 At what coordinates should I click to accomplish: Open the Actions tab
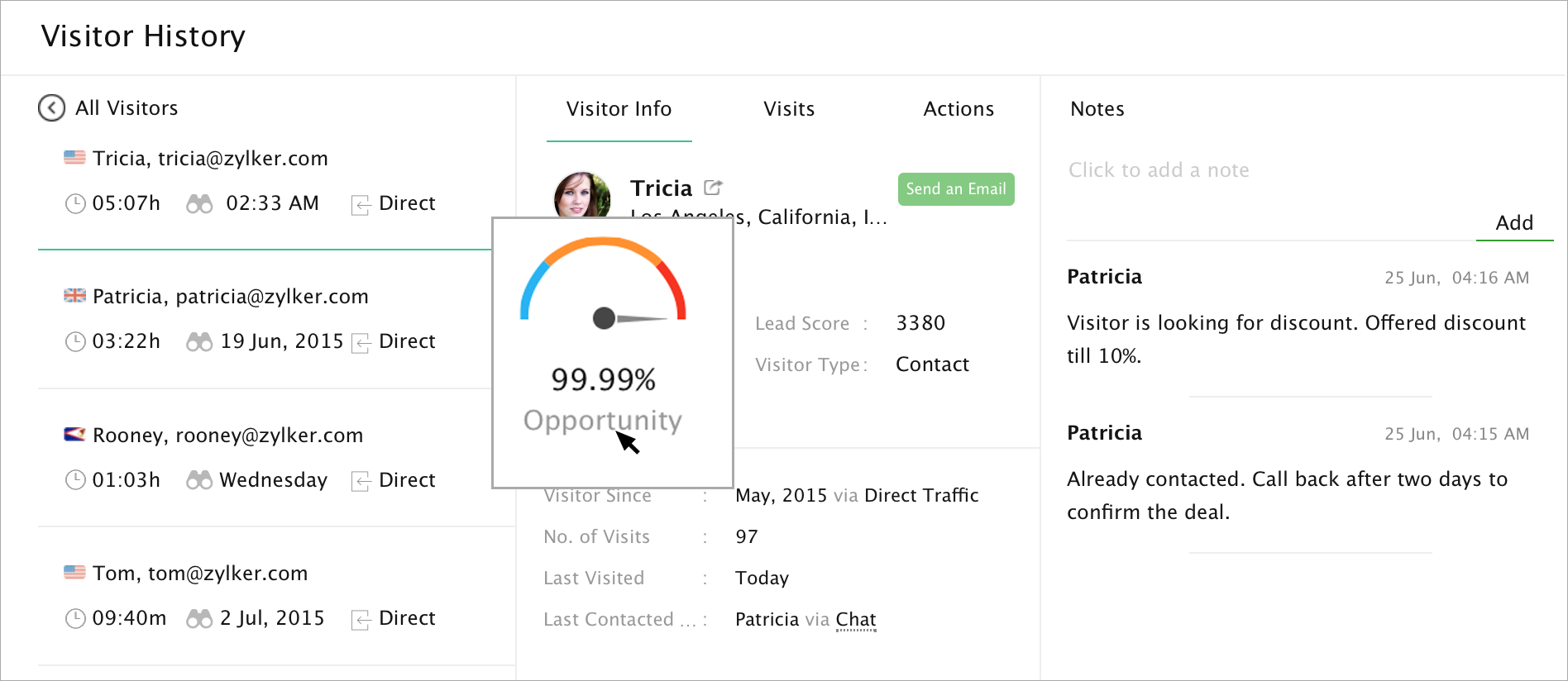(958, 109)
